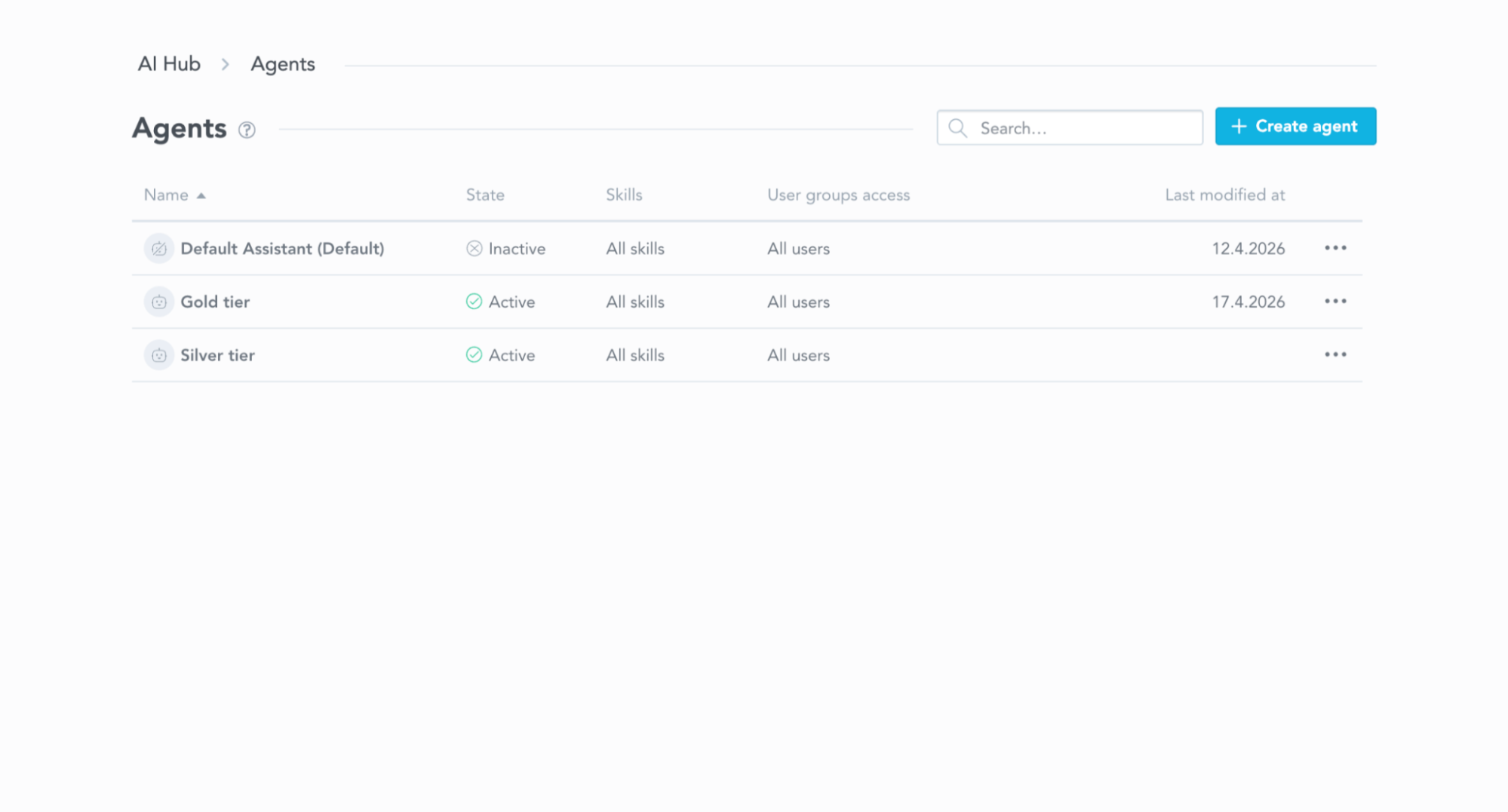Click the Silver tier agent robot icon
The height and width of the screenshot is (812, 1508).
(158, 354)
